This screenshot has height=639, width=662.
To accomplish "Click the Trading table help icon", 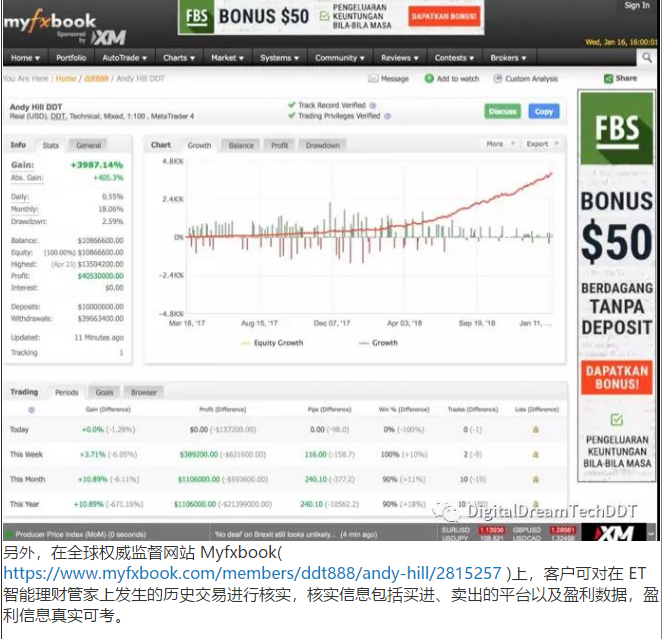I will [x=31, y=409].
